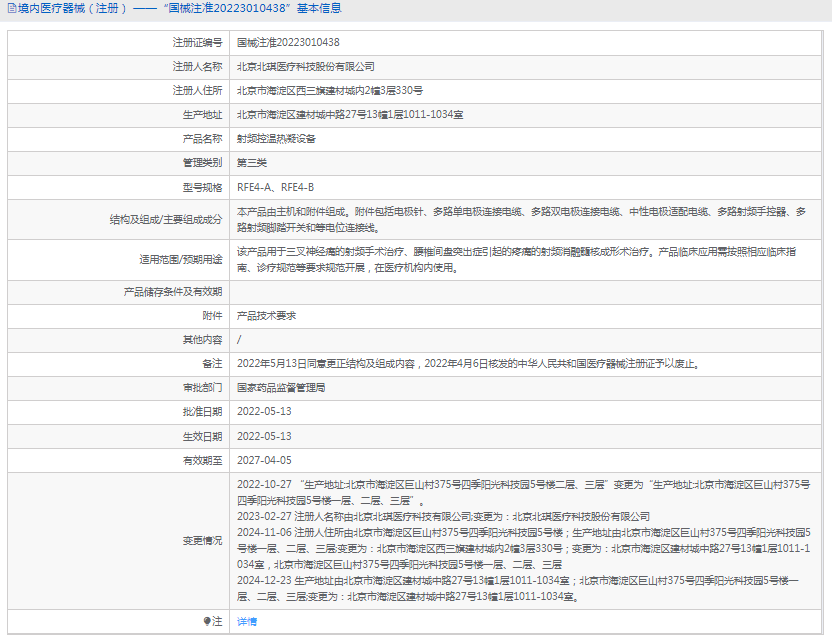Screen dimensions: 832x639
Task: Click the document icon beside page title
Action: point(12,8)
